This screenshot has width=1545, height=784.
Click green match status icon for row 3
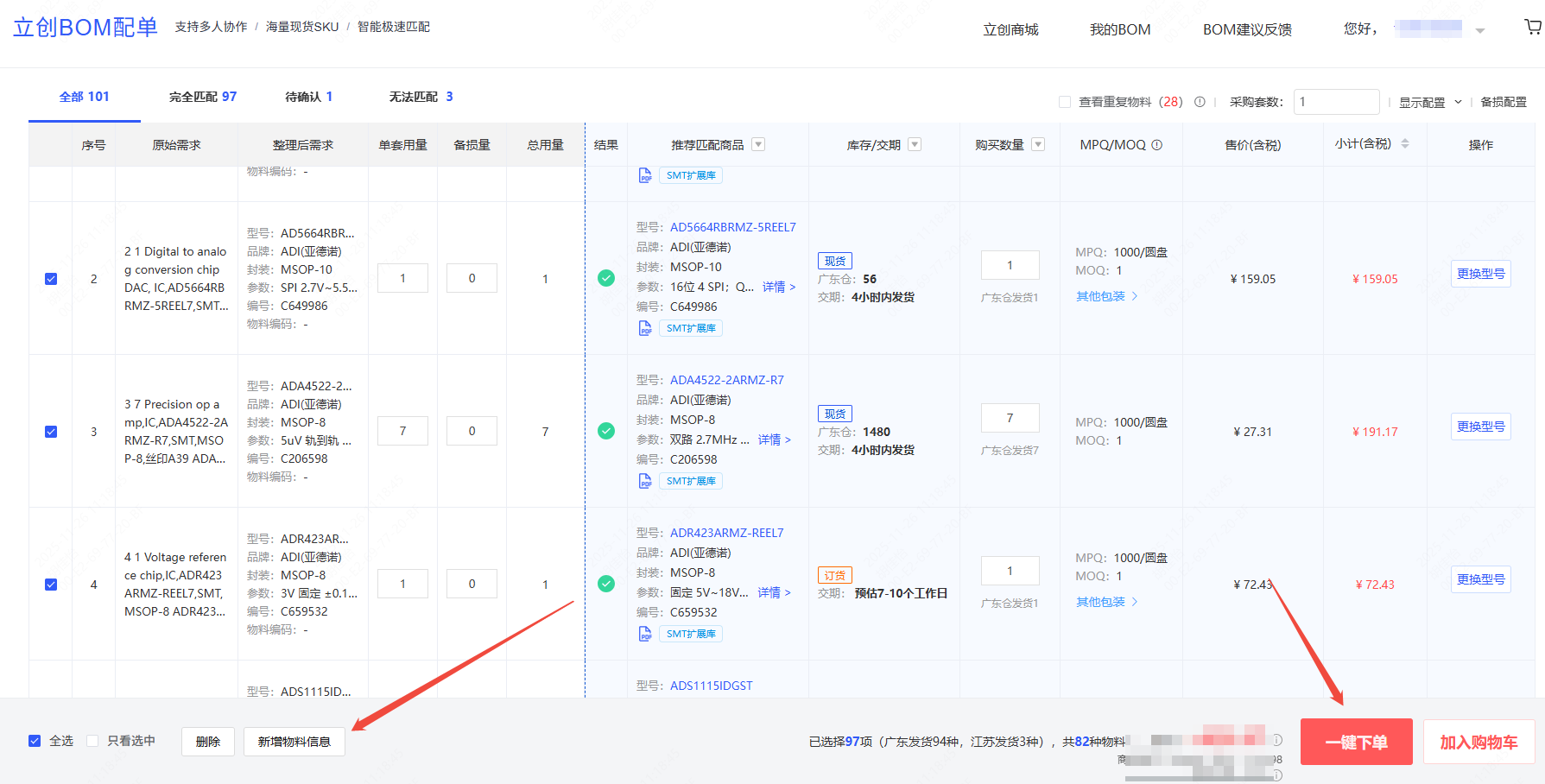click(x=606, y=431)
